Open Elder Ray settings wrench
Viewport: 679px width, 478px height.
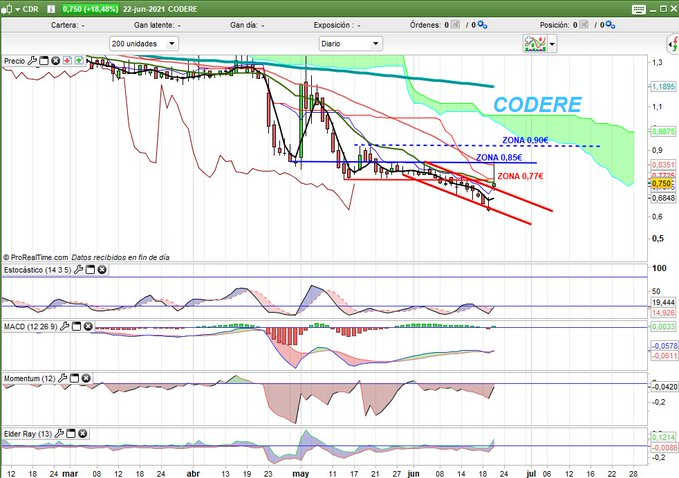pos(59,433)
